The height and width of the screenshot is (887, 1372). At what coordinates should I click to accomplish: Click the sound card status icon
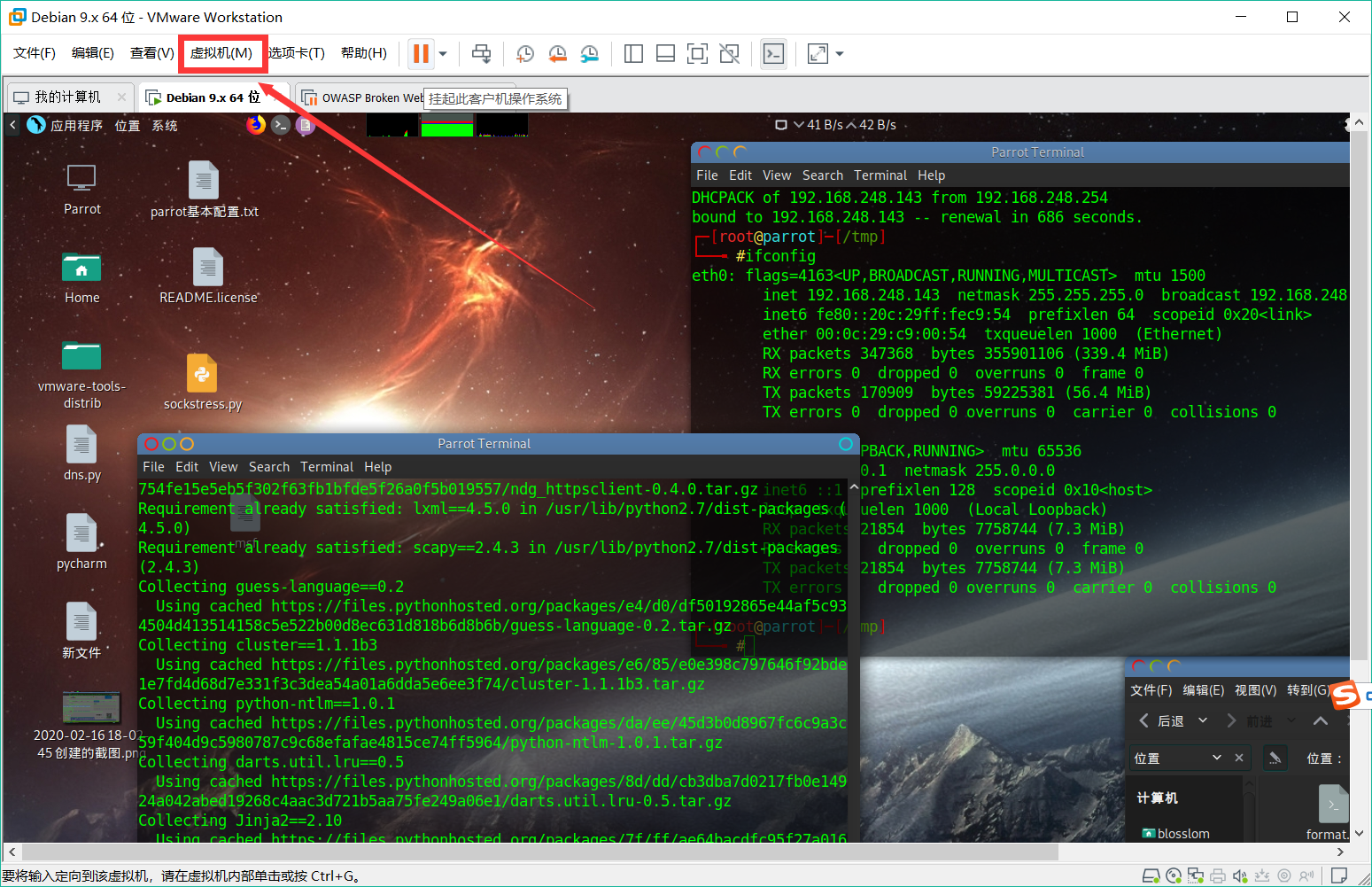click(1240, 875)
